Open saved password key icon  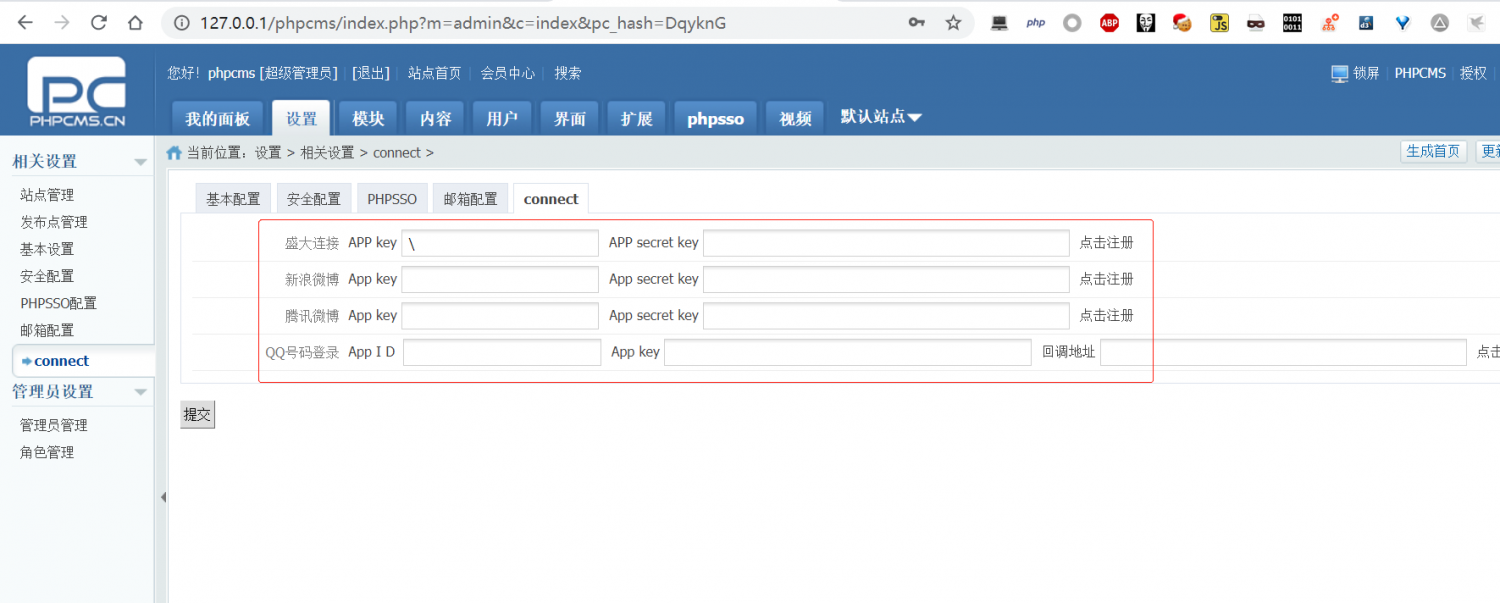click(916, 22)
